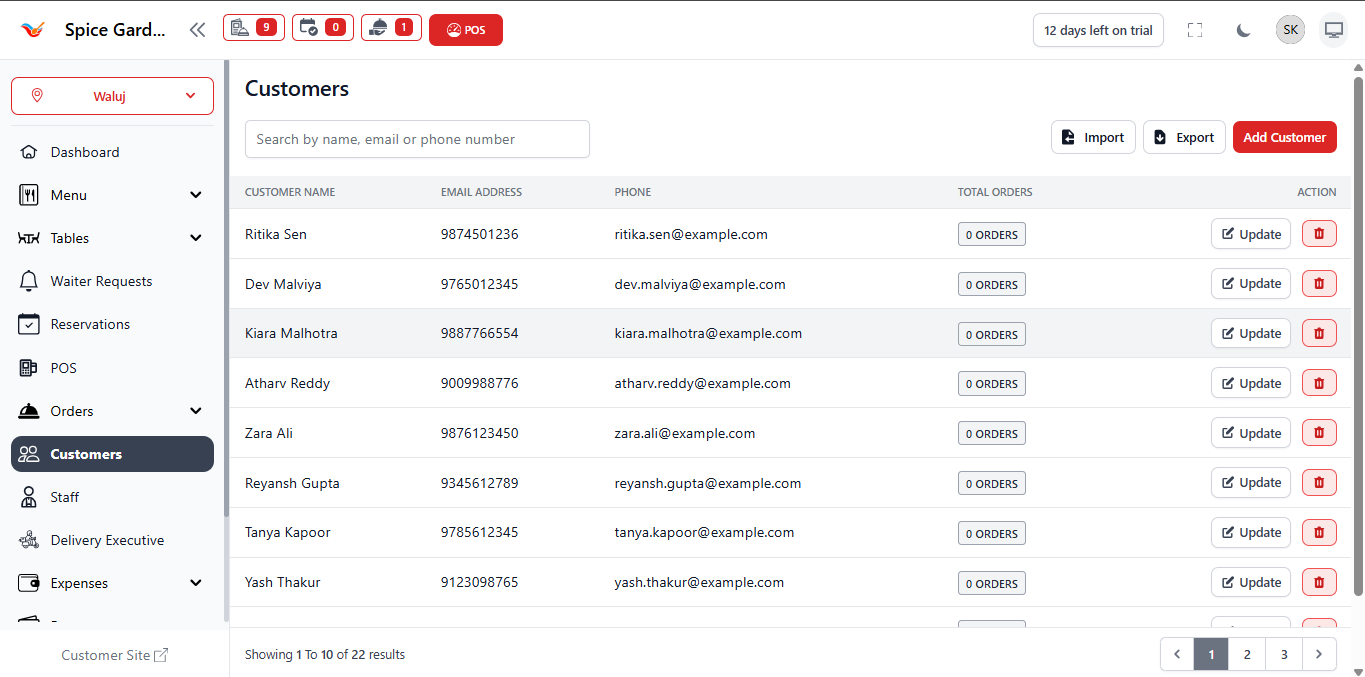This screenshot has height=677, width=1365.
Task: Click the Add Customer button
Action: point(1284,137)
